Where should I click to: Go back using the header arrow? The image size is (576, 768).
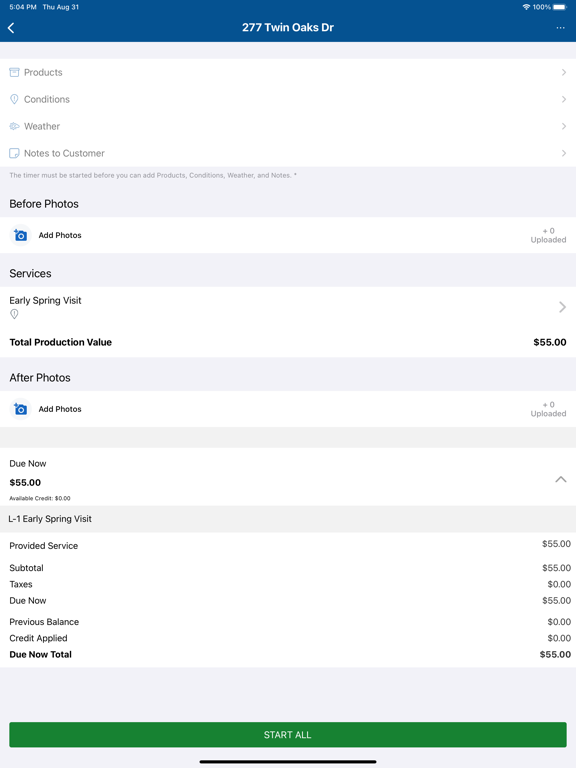(x=11, y=28)
